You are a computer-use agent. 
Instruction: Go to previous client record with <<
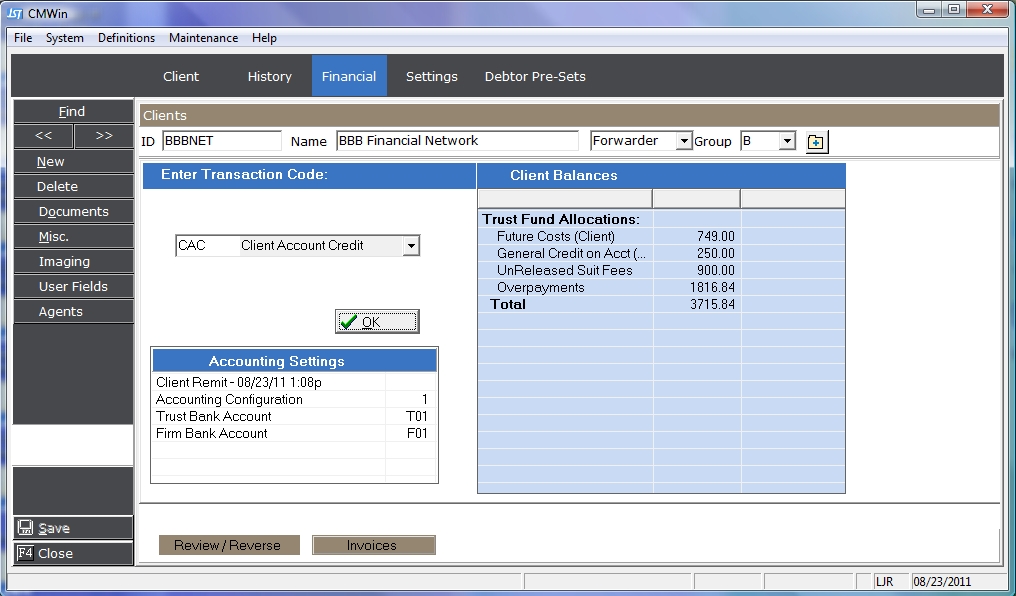pyautogui.click(x=43, y=136)
